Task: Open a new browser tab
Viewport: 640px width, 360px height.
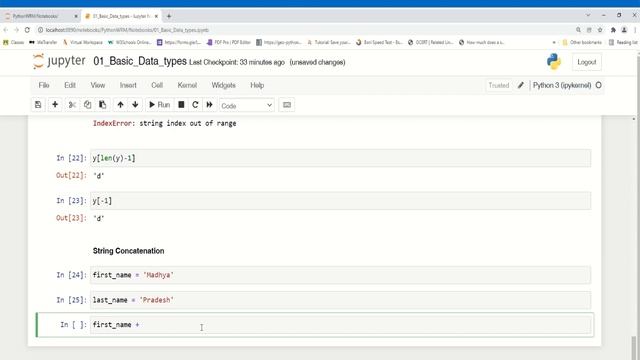Action: 169,16
